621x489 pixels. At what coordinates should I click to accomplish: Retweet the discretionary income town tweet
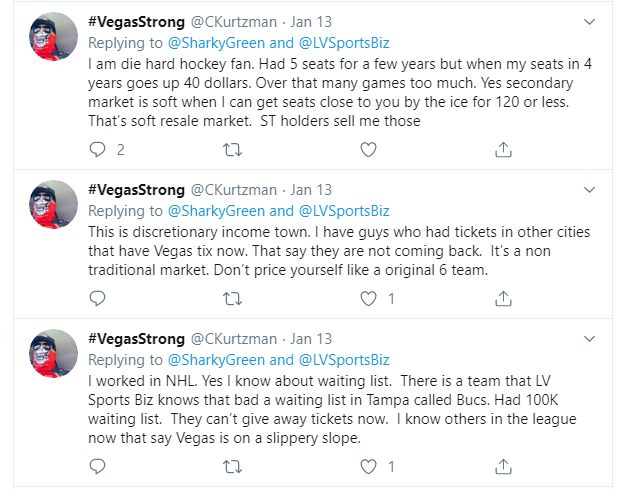[x=232, y=298]
